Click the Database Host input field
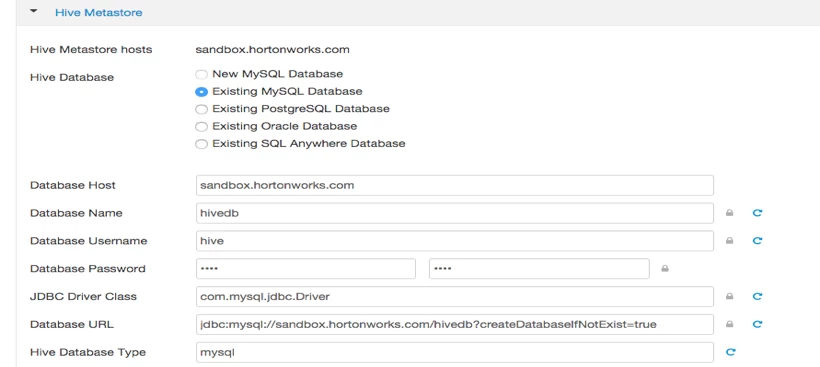This screenshot has width=820, height=367. click(454, 185)
